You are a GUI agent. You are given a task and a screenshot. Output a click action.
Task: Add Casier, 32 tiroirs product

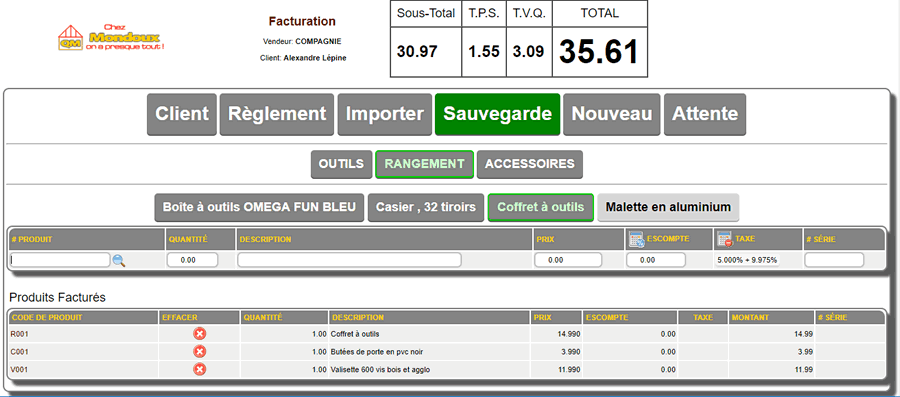click(426, 207)
